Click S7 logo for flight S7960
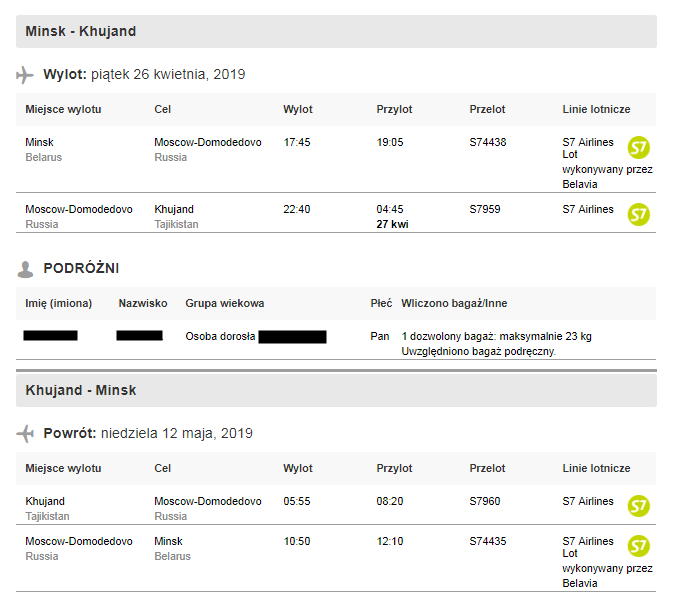673x601 pixels. pos(638,506)
